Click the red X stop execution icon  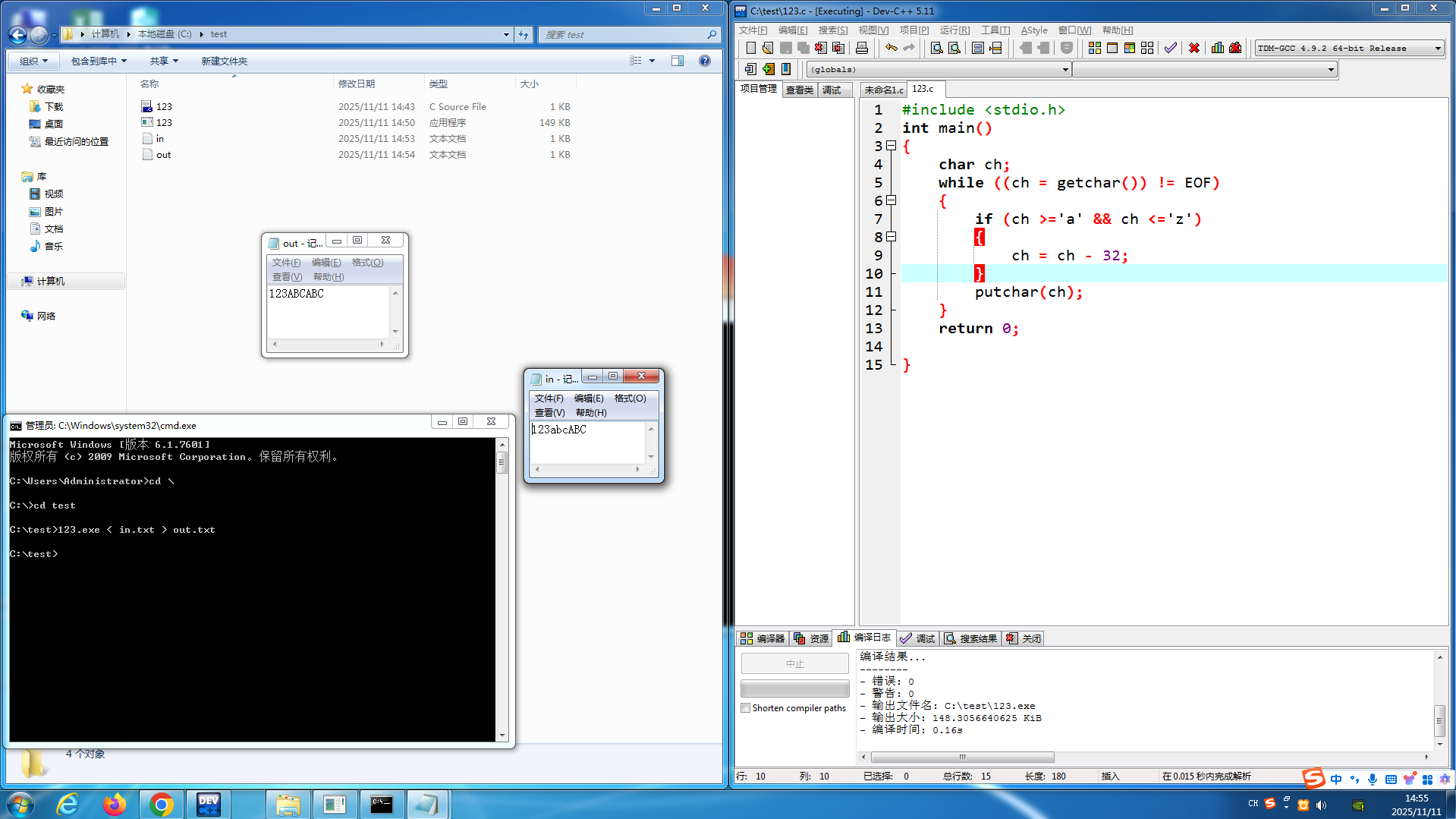1194,48
